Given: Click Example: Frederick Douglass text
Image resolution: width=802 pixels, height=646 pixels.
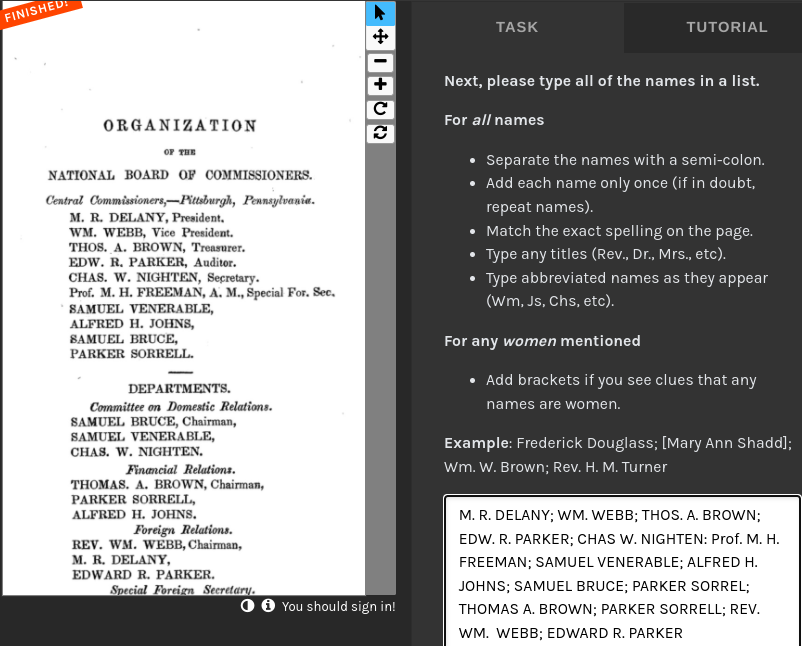Looking at the screenshot, I should pos(618,455).
